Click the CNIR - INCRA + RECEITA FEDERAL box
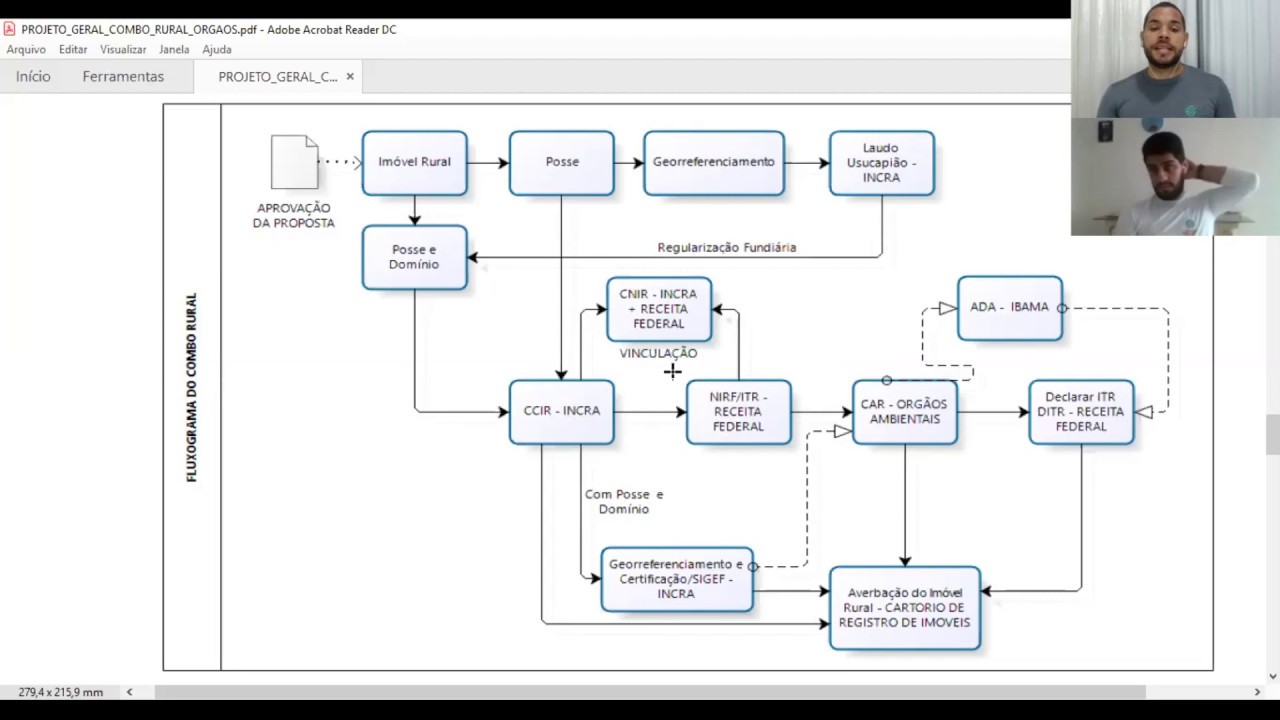Screen dimensions: 1280x720 click(659, 309)
